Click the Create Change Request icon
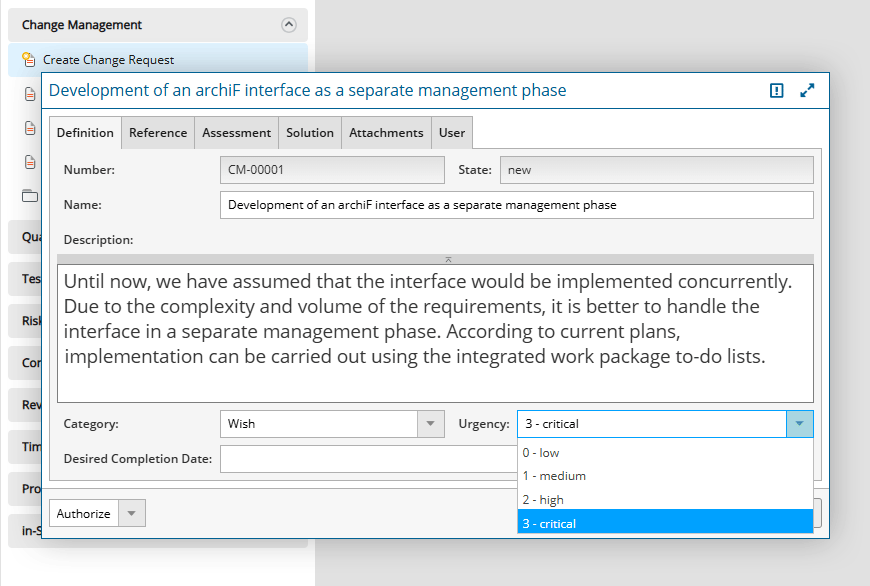Image resolution: width=870 pixels, height=586 pixels. [29, 60]
